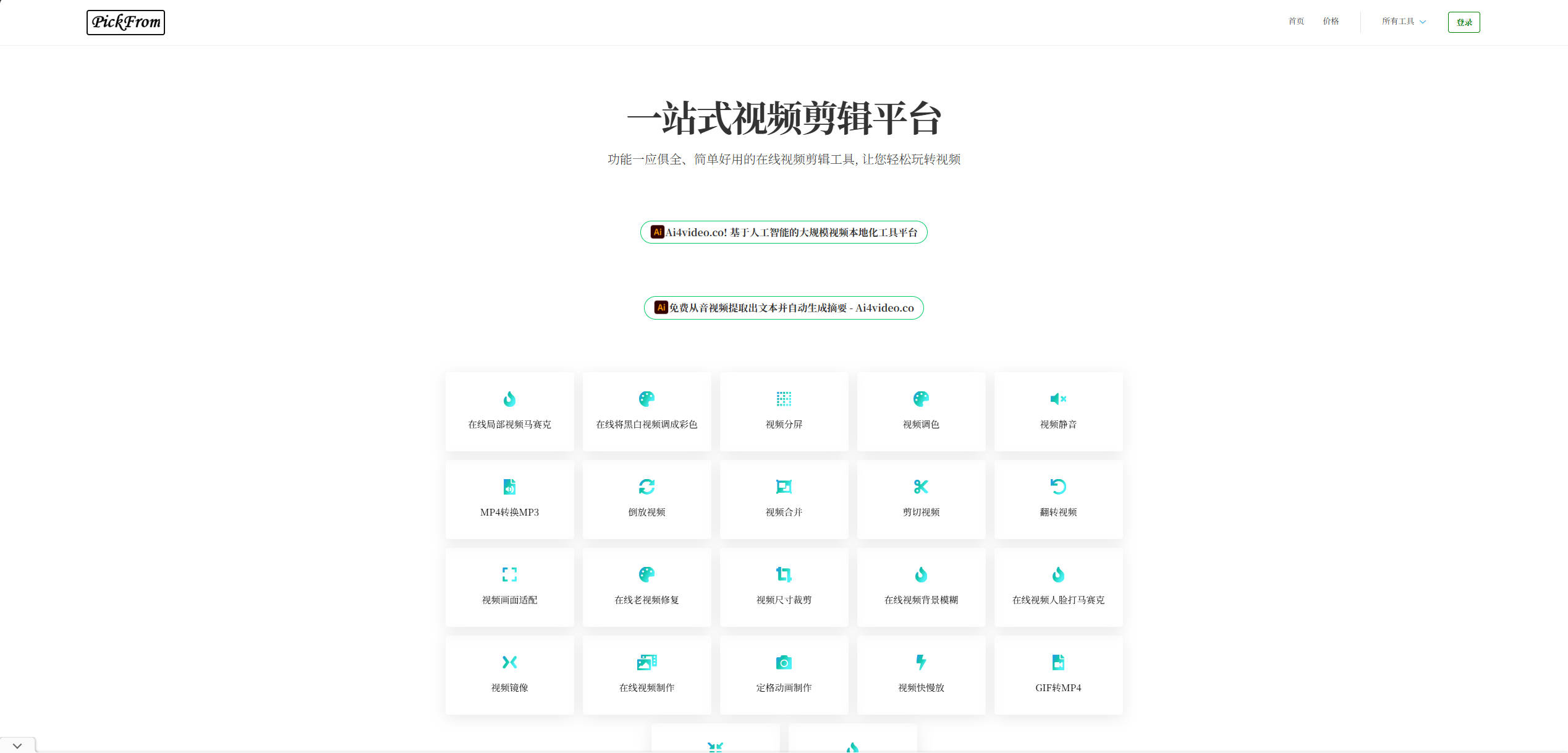1568x753 pixels.
Task: Select the 在线视频人脸打马赛克 label text
Action: [1058, 600]
